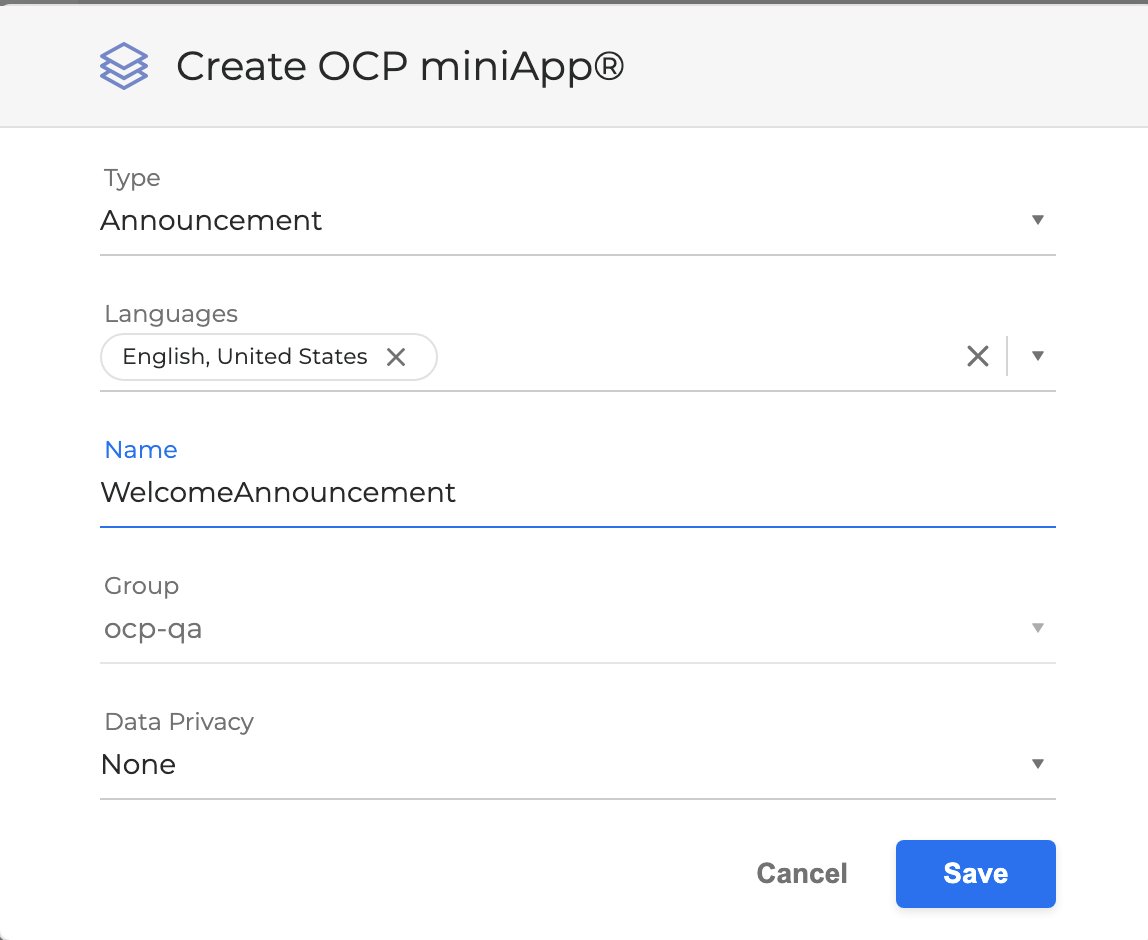Viewport: 1148px width, 940px height.
Task: Click the Data Privacy label
Action: click(x=179, y=722)
